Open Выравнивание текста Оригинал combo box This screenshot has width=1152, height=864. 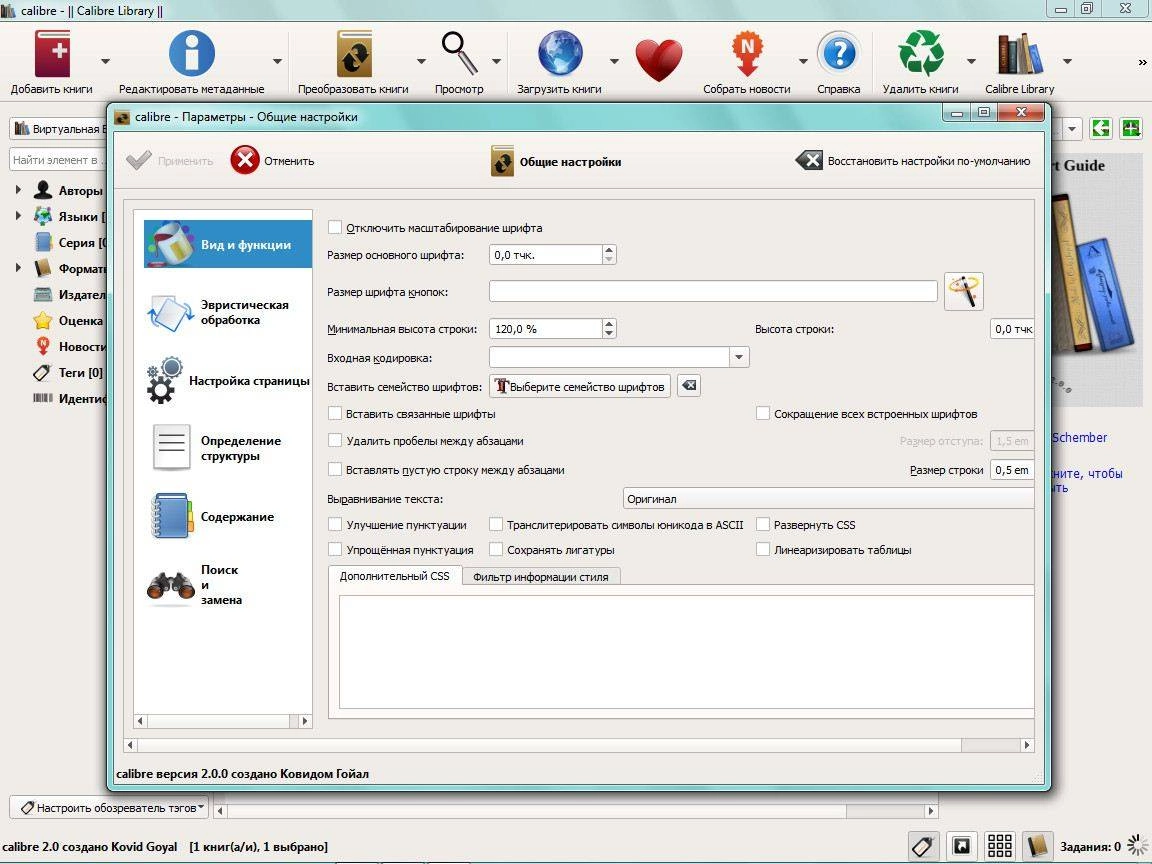click(x=828, y=499)
